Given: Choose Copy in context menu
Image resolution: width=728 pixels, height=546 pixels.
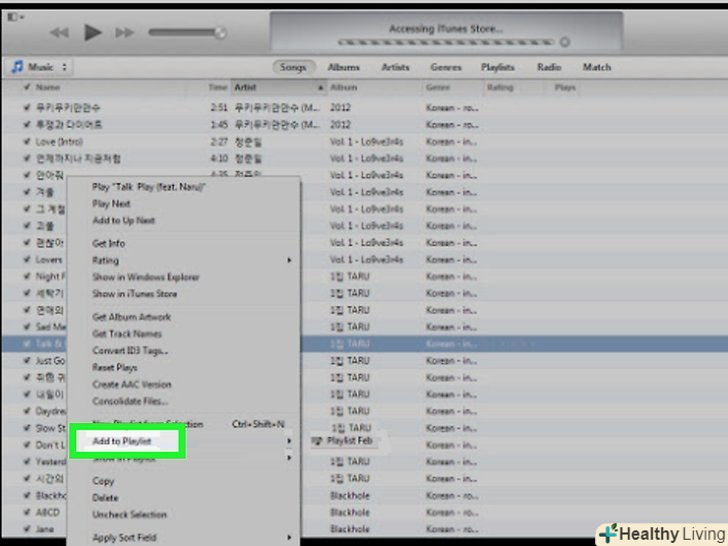Looking at the screenshot, I should pyautogui.click(x=103, y=481).
